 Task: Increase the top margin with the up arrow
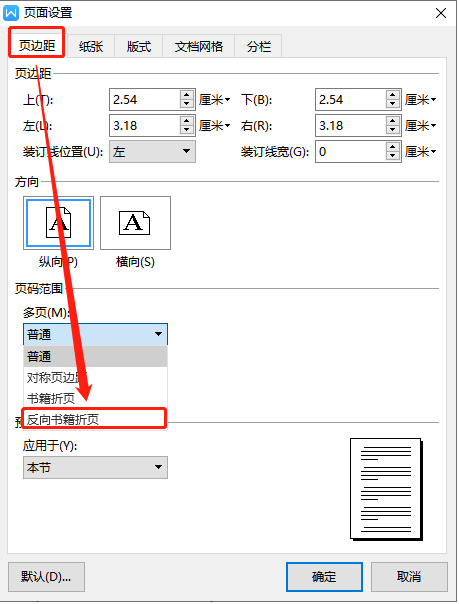pos(187,95)
